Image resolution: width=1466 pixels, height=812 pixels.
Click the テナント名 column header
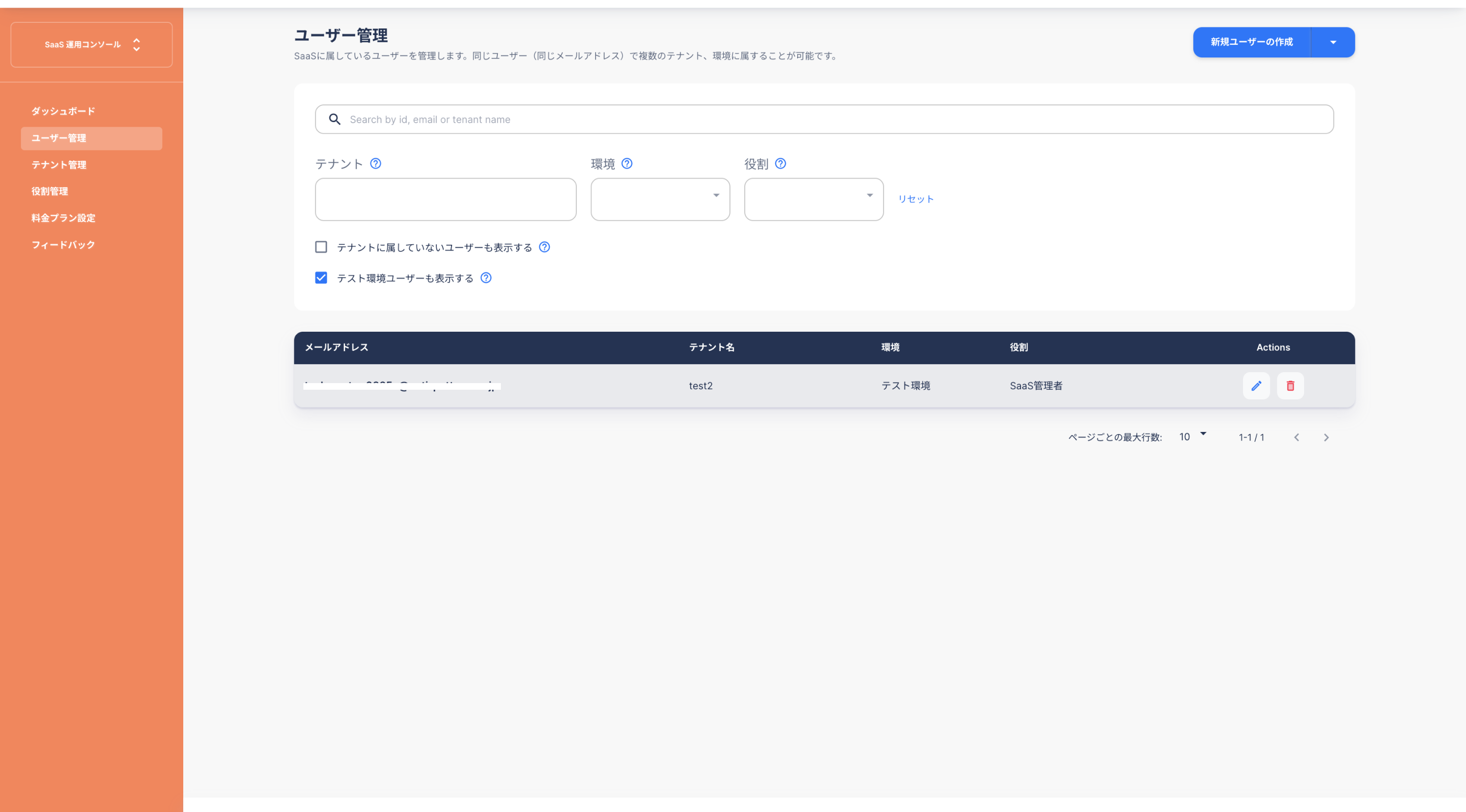(x=712, y=347)
